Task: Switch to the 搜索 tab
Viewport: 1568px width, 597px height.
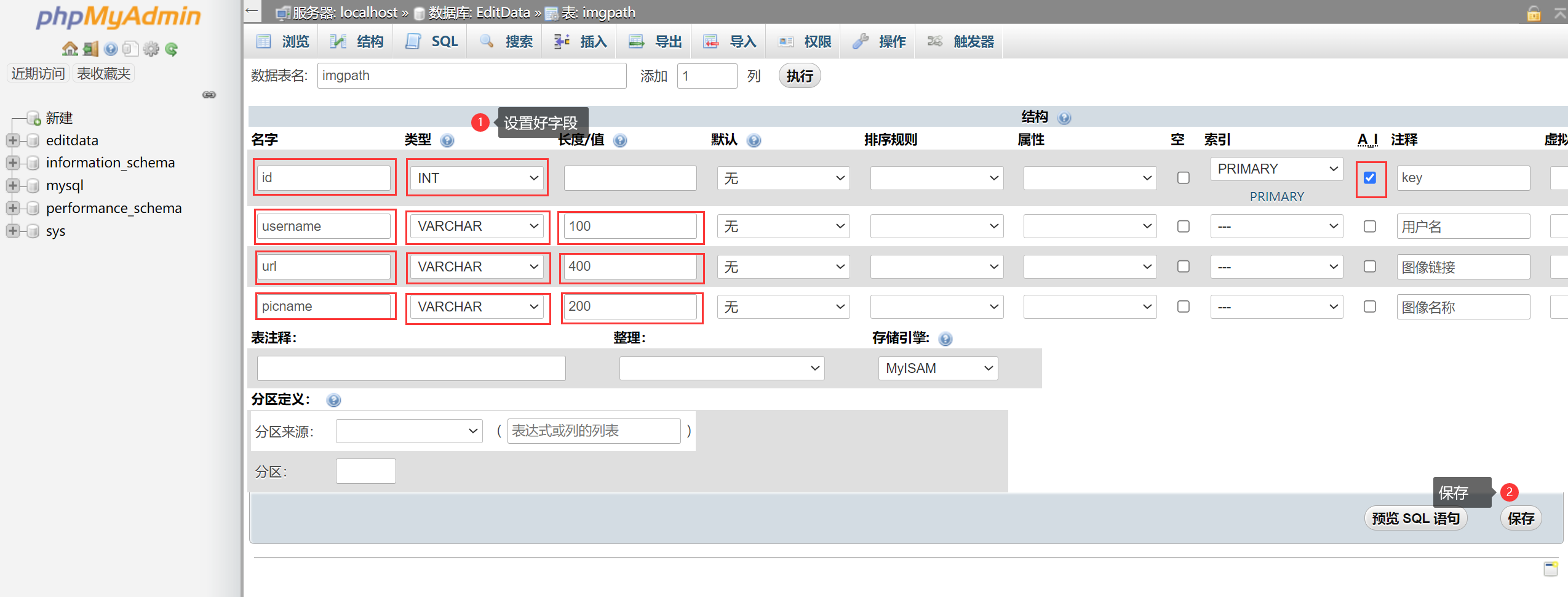Action: pyautogui.click(x=505, y=41)
